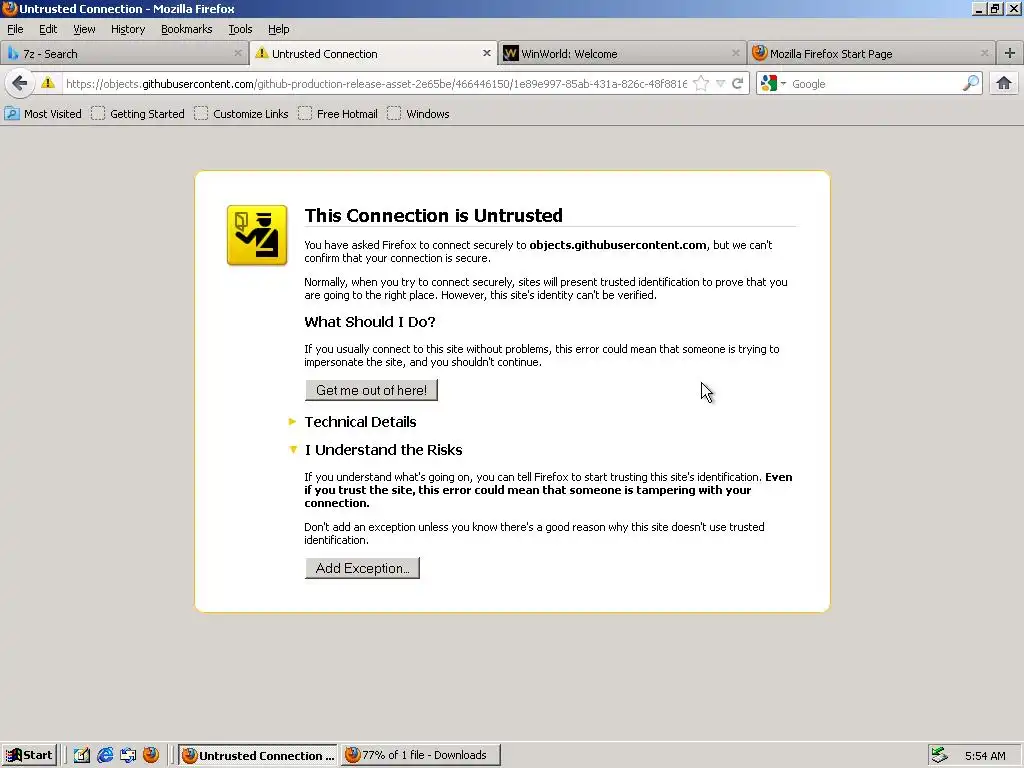Click the Getting Started bookmark placeholder icon

click(98, 114)
